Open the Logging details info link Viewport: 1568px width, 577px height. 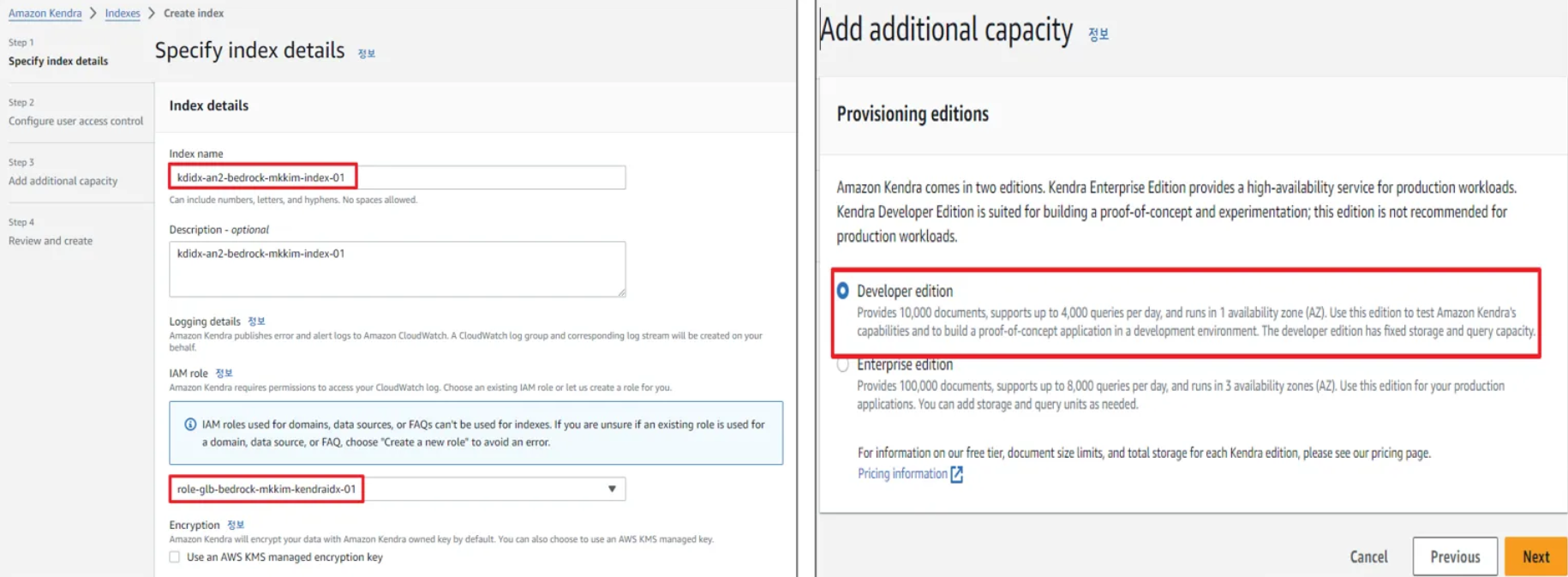[x=256, y=322]
